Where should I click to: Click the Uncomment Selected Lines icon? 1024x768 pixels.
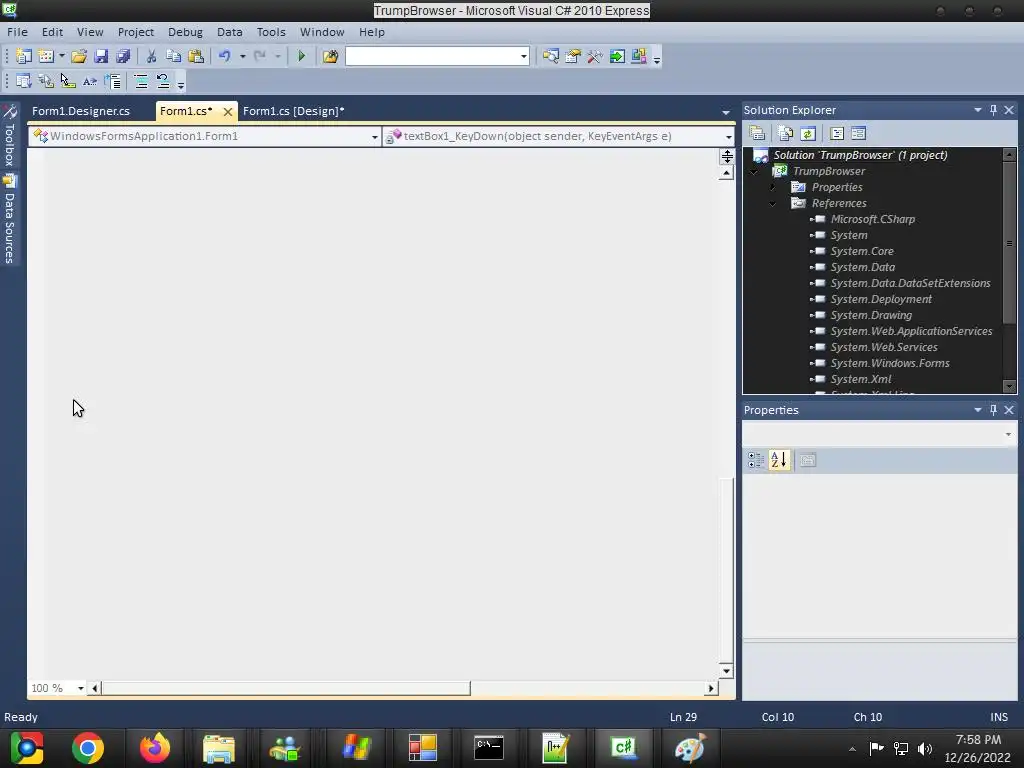163,82
